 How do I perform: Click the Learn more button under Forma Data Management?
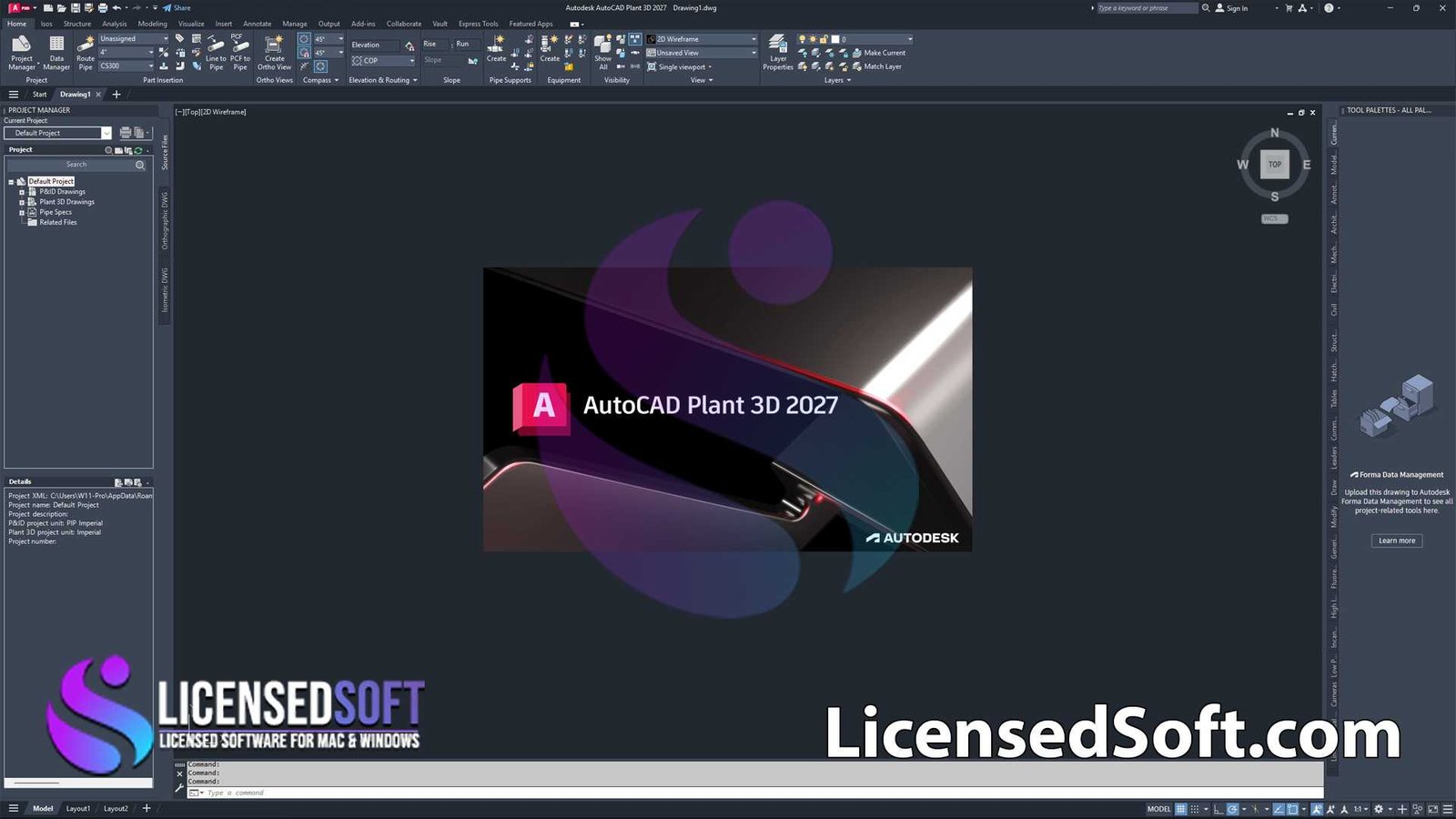[x=1396, y=540]
